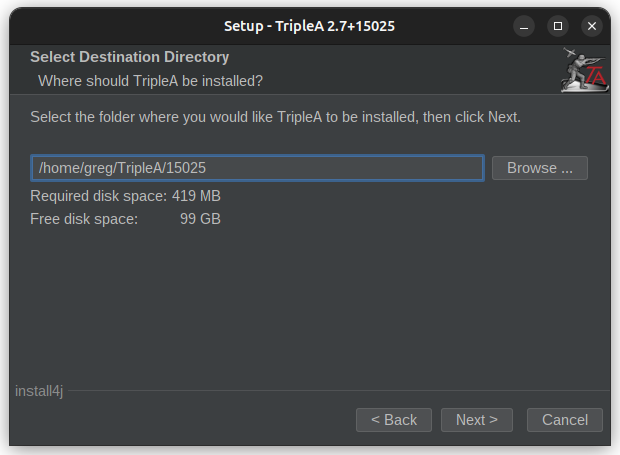Return to previous step with < Back
Viewport: 620px width, 455px height.
[394, 420]
